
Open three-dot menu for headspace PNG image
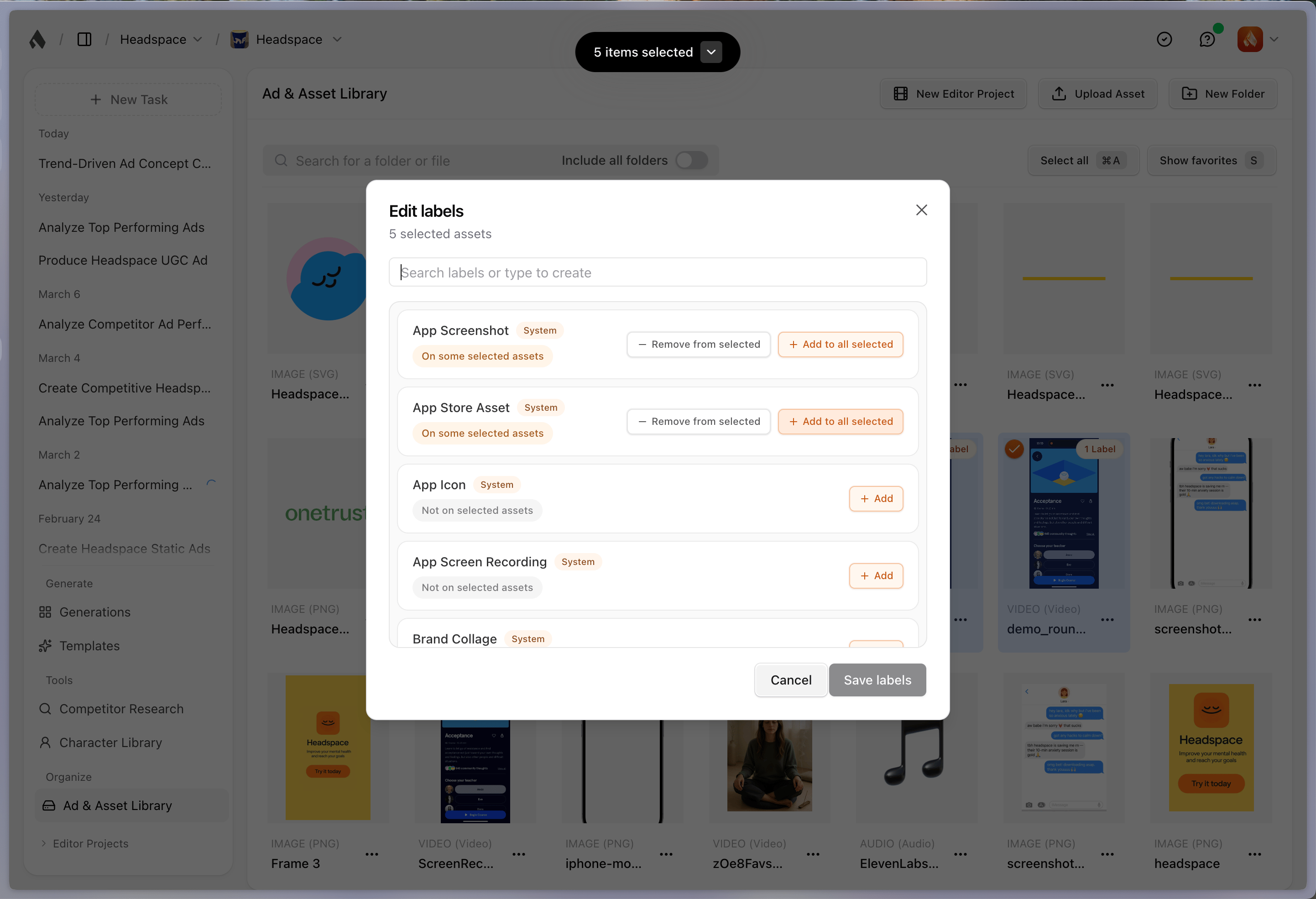point(1255,854)
